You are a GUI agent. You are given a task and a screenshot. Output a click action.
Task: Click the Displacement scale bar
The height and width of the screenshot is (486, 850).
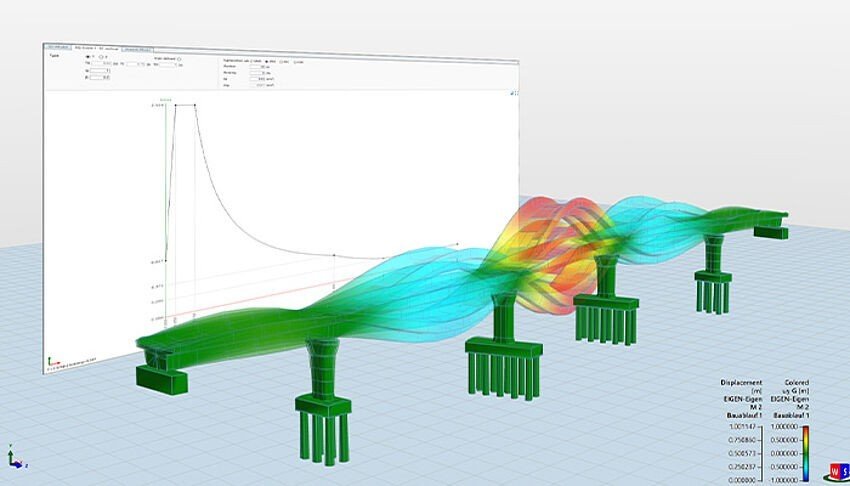[763, 453]
